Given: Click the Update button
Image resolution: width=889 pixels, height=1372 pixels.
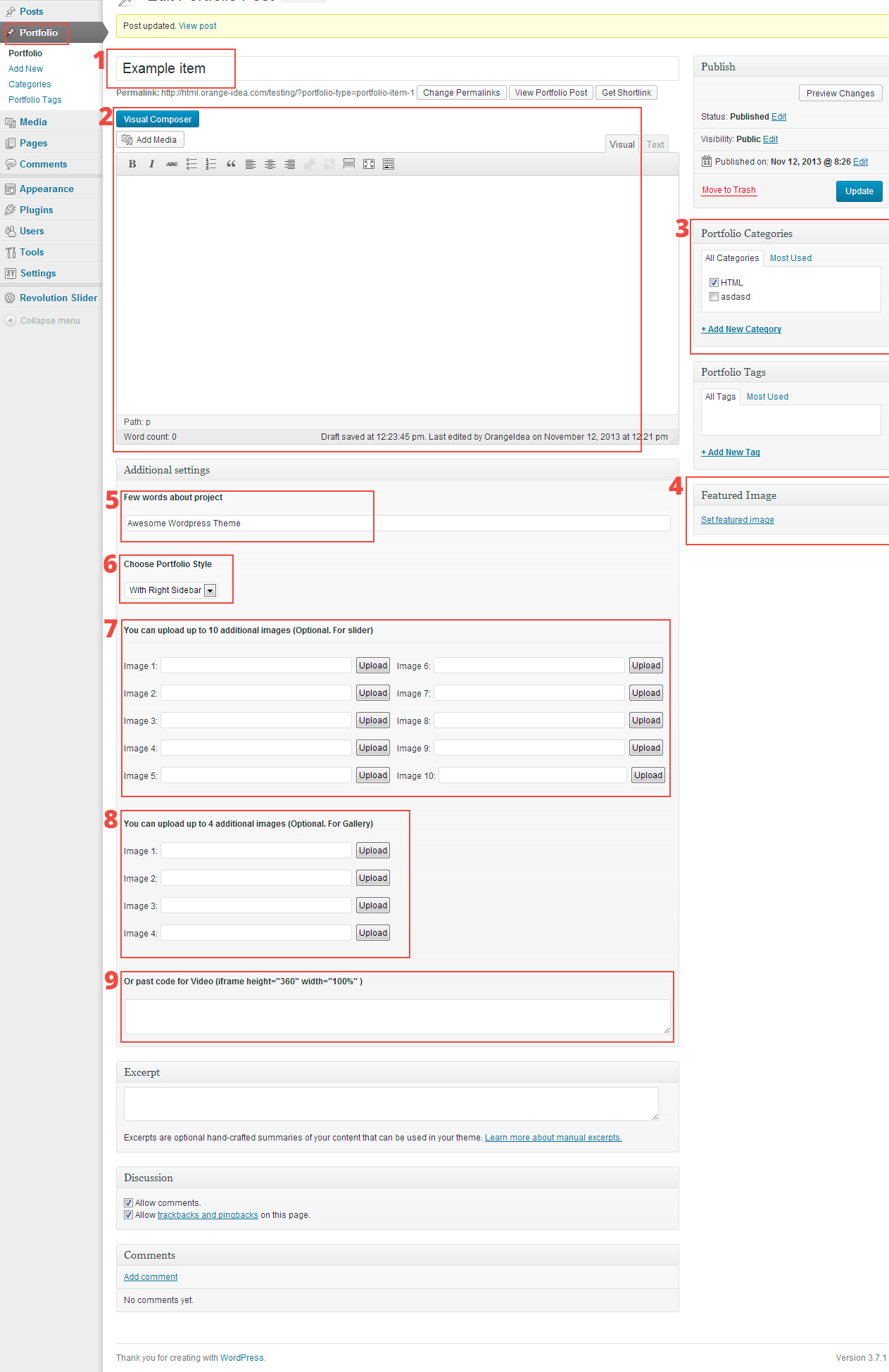Looking at the screenshot, I should click(x=859, y=191).
